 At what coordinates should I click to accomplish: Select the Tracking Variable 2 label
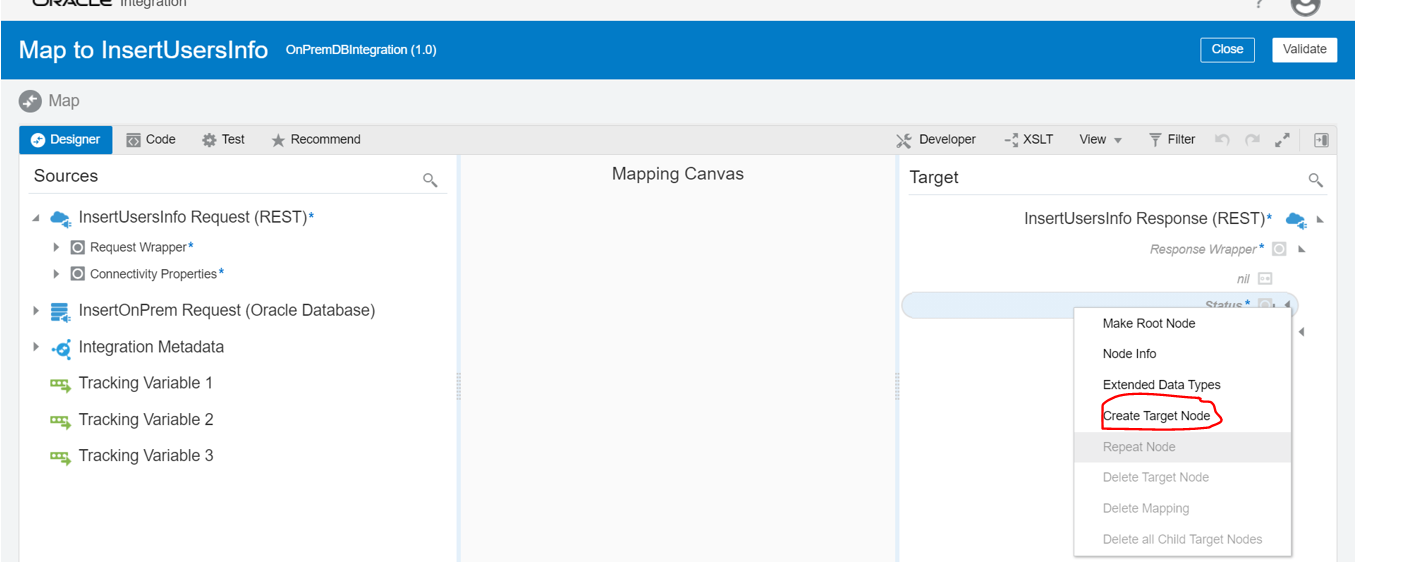point(146,419)
